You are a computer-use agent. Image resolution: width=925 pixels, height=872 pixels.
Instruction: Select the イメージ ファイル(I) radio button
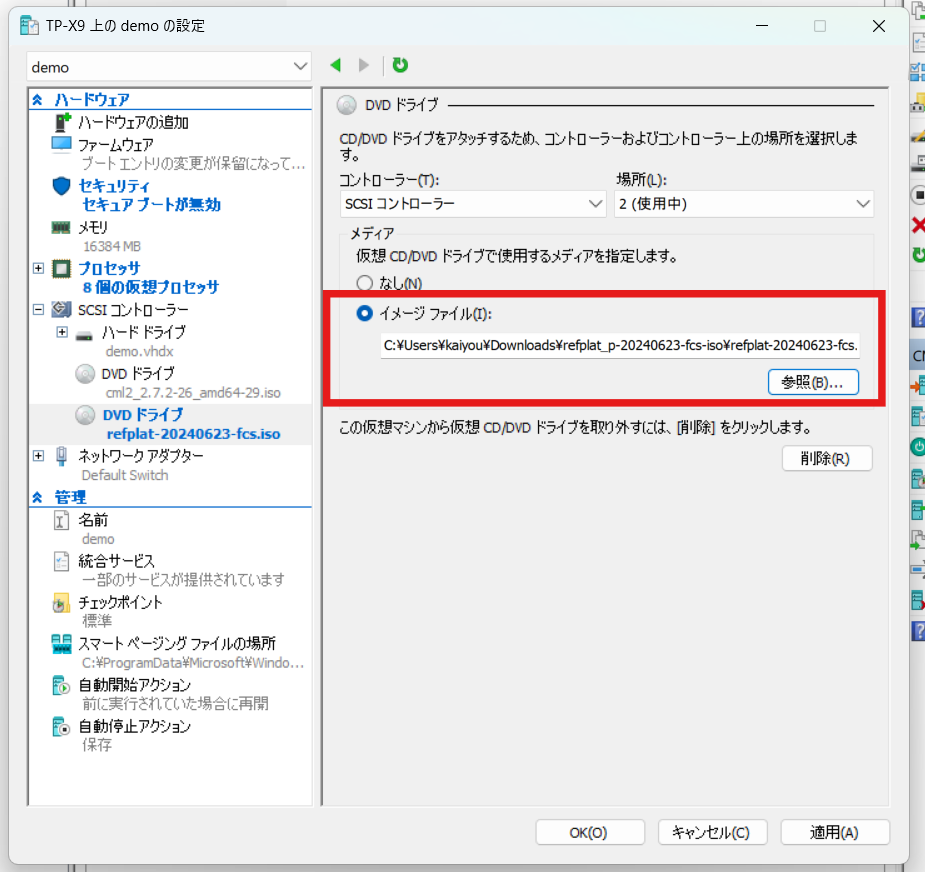pos(365,313)
